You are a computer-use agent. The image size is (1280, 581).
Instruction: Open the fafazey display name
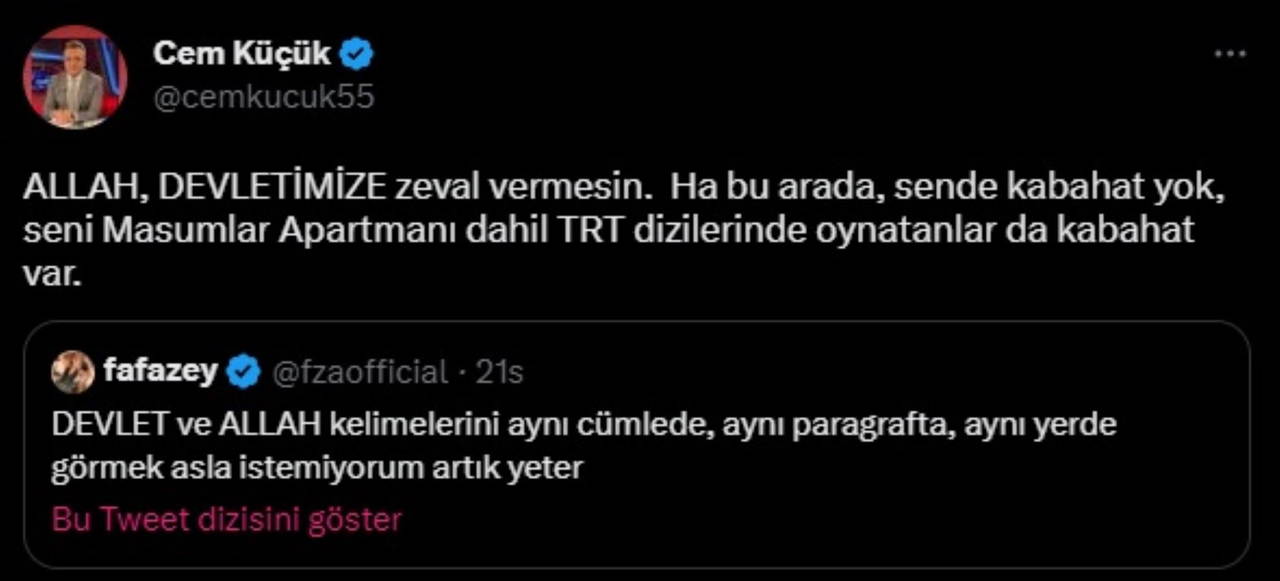point(160,372)
